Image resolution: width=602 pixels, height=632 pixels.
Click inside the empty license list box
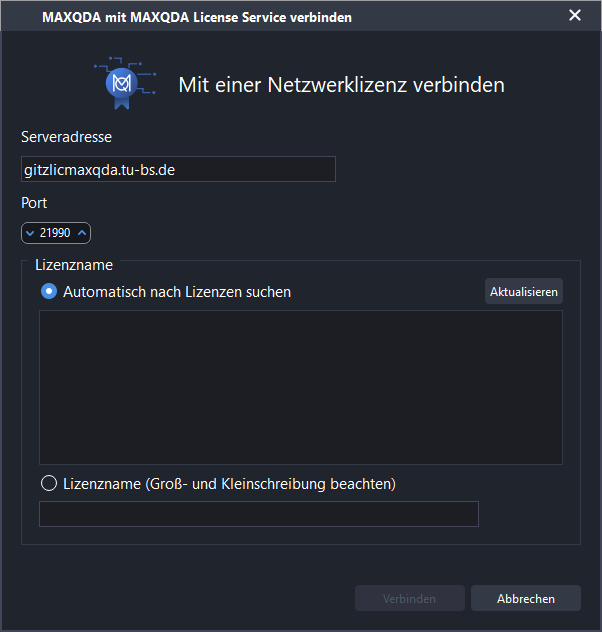[301, 387]
